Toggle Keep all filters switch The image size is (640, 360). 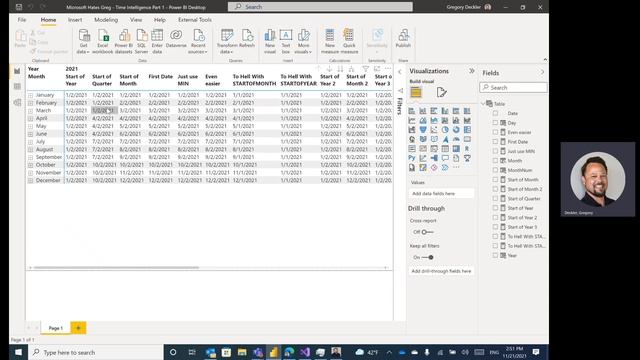pos(427,258)
